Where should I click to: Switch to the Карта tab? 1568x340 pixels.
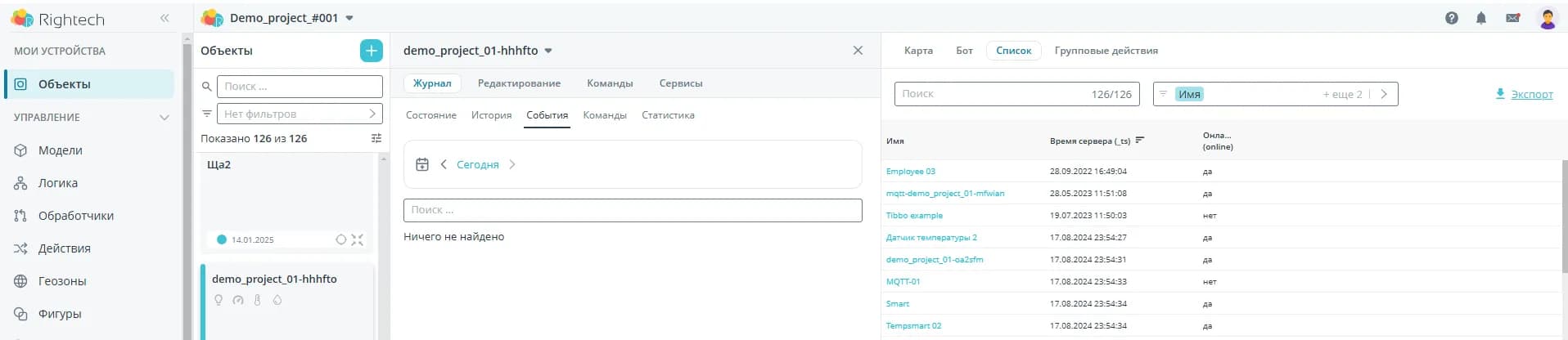click(918, 51)
